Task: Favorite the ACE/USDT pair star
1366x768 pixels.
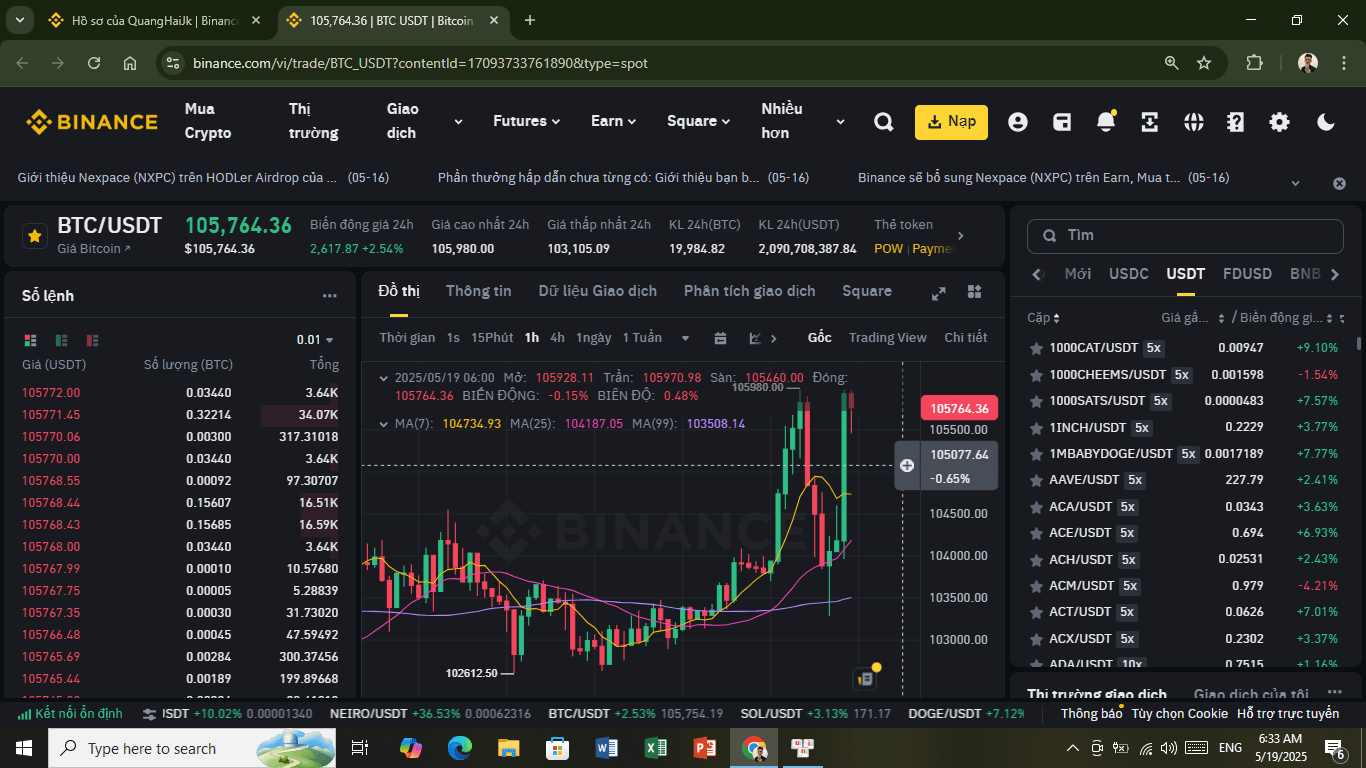Action: 1036,533
